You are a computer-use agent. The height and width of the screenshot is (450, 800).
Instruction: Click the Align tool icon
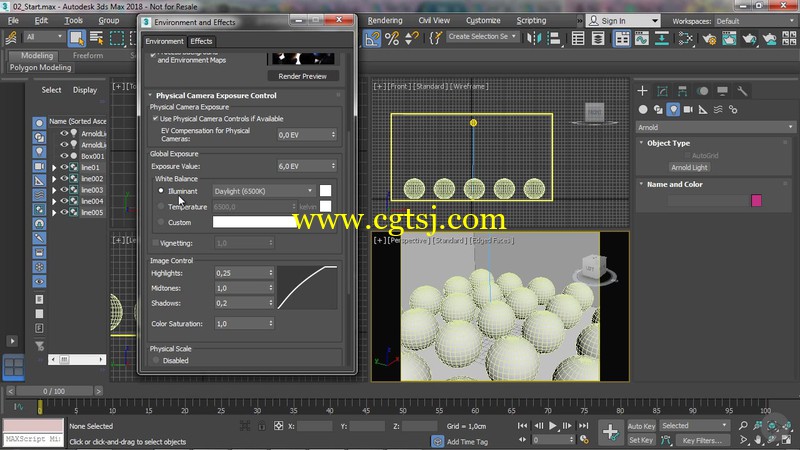(554, 38)
